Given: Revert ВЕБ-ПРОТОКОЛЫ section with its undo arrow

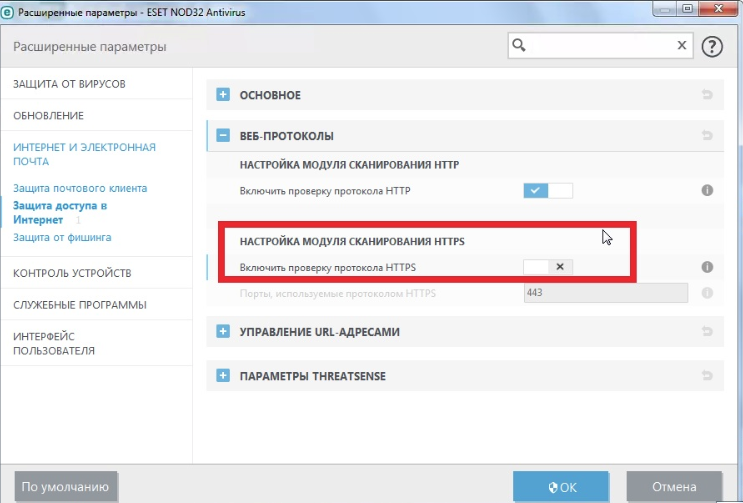Looking at the screenshot, I should tap(707, 135).
